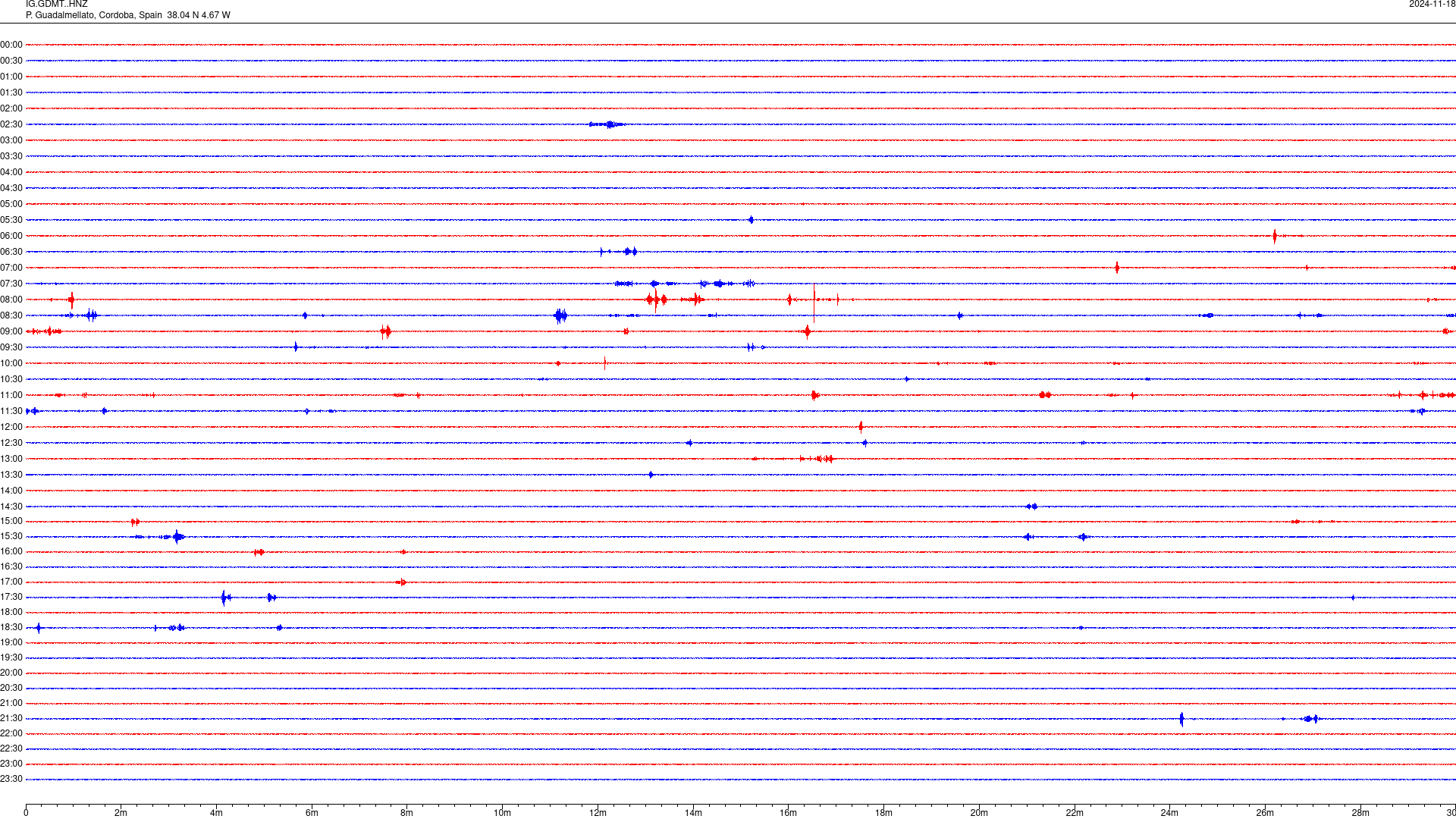This screenshot has height=819, width=1456.
Task: Select the 08:30 trace time label
Action: pos(11,315)
